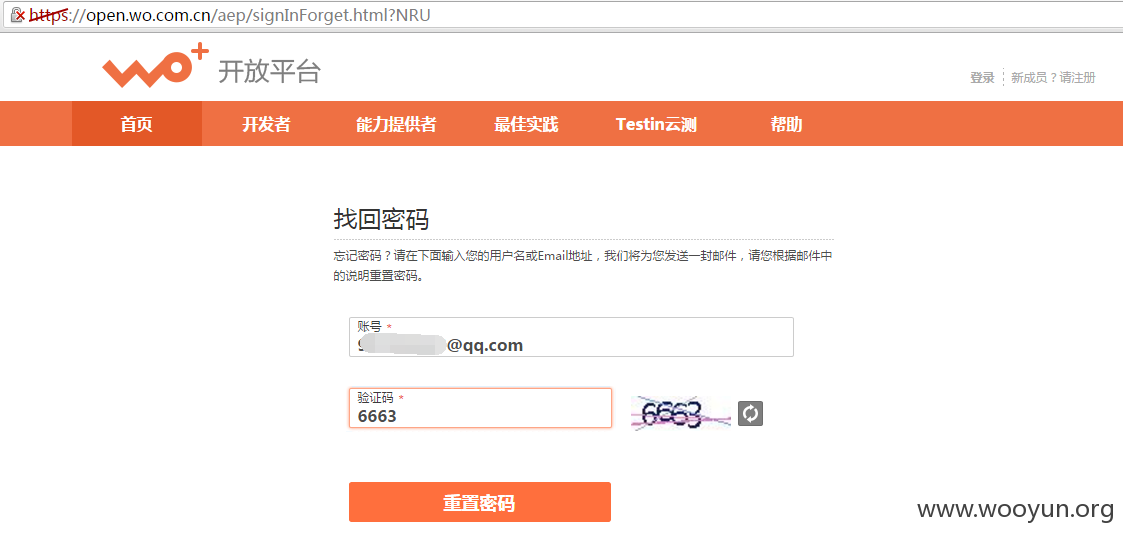The height and width of the screenshot is (538, 1123).
Task: Click the 重置密码 button
Action: 480,502
